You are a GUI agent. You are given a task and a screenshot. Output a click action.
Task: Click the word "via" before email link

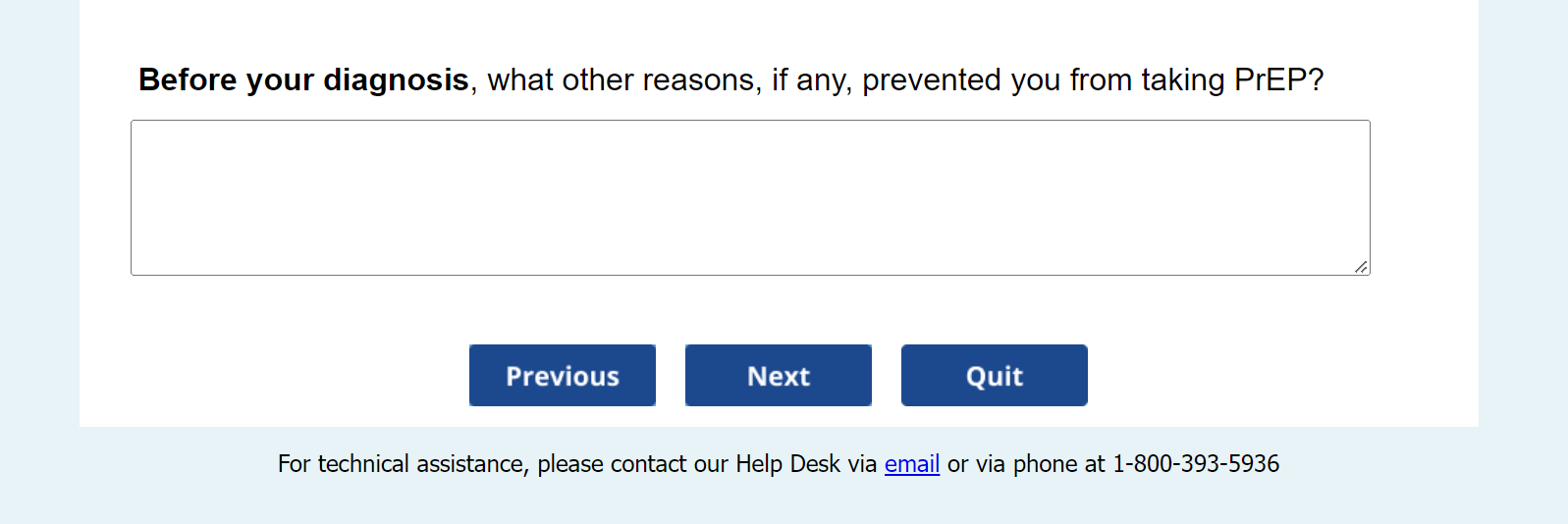[862, 464]
